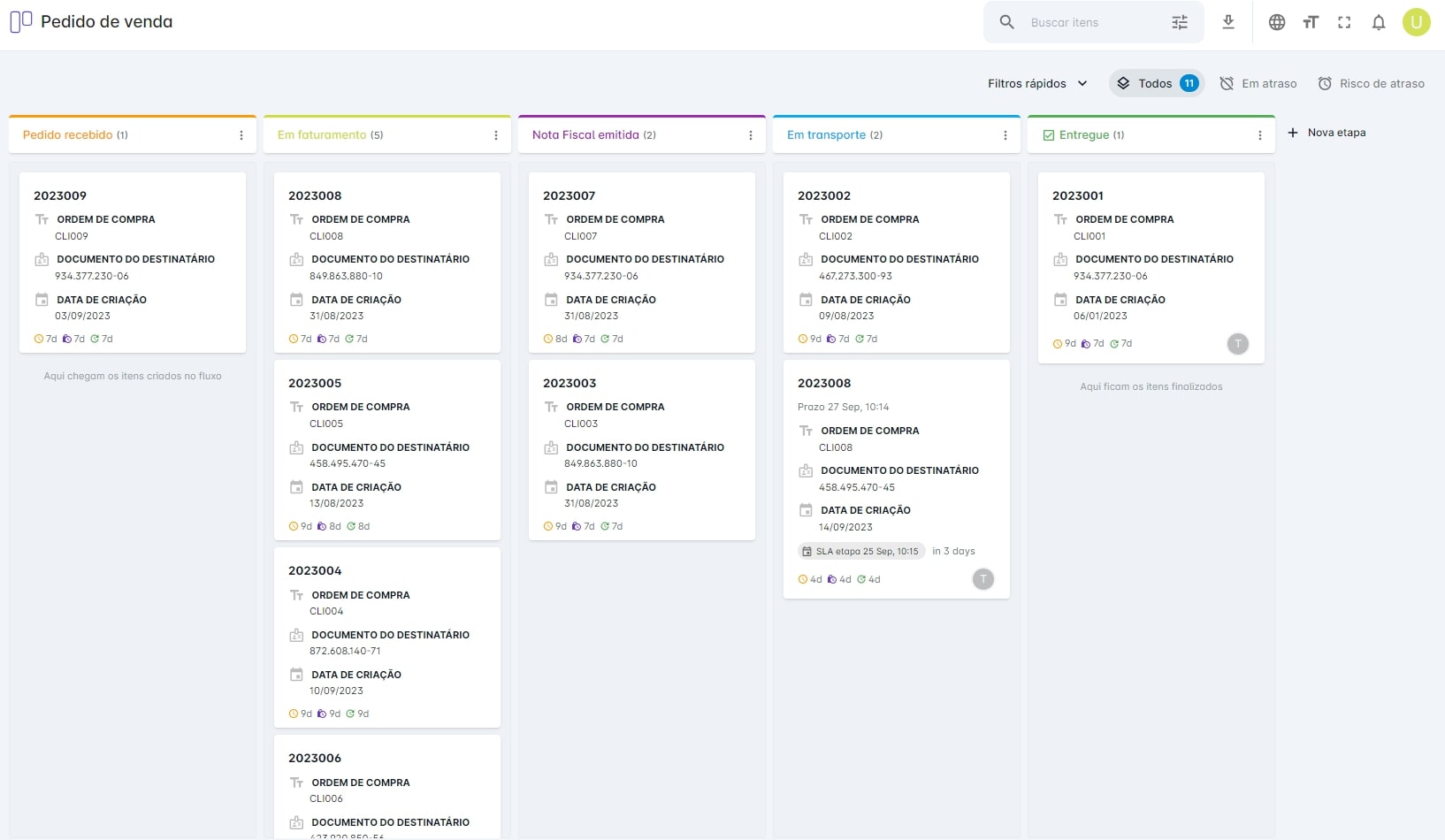Open card 2023008 in Em faturamento

point(387,263)
